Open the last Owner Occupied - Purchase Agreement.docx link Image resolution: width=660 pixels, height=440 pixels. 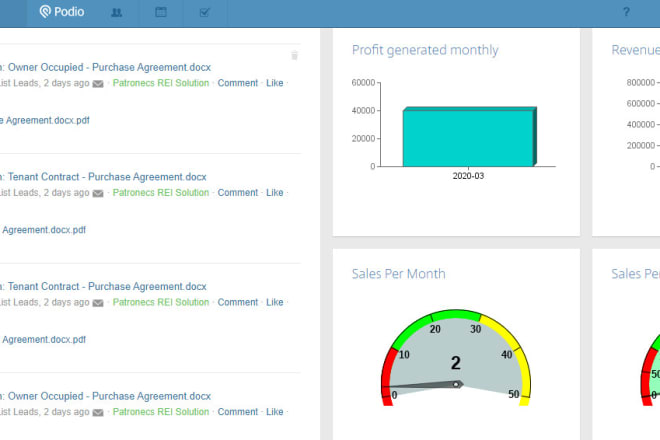tap(109, 396)
